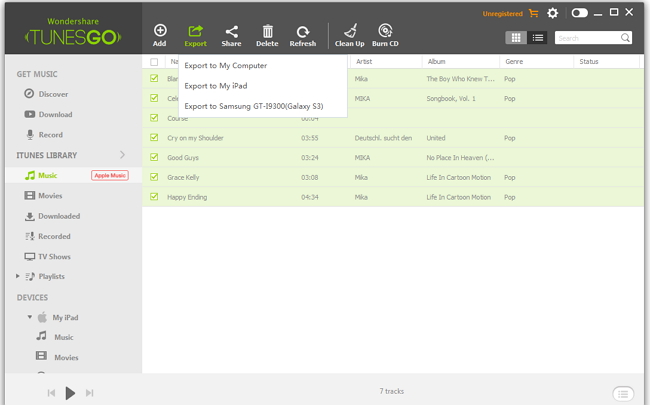Sort by the Album column header
650x405 pixels.
point(437,61)
